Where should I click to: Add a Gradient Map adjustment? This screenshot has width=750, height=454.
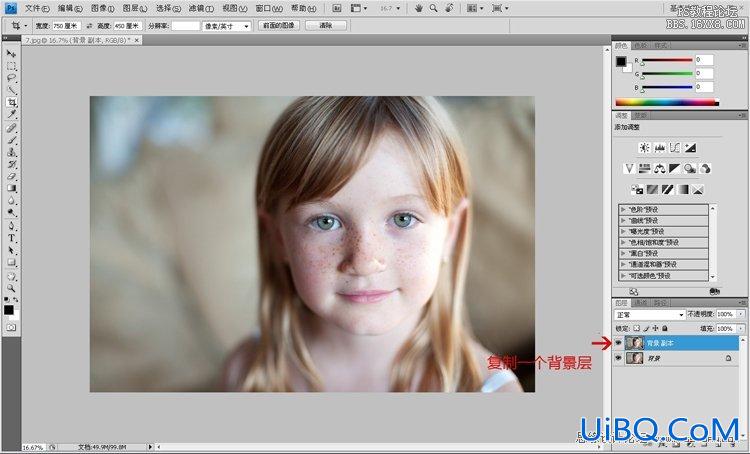683,190
